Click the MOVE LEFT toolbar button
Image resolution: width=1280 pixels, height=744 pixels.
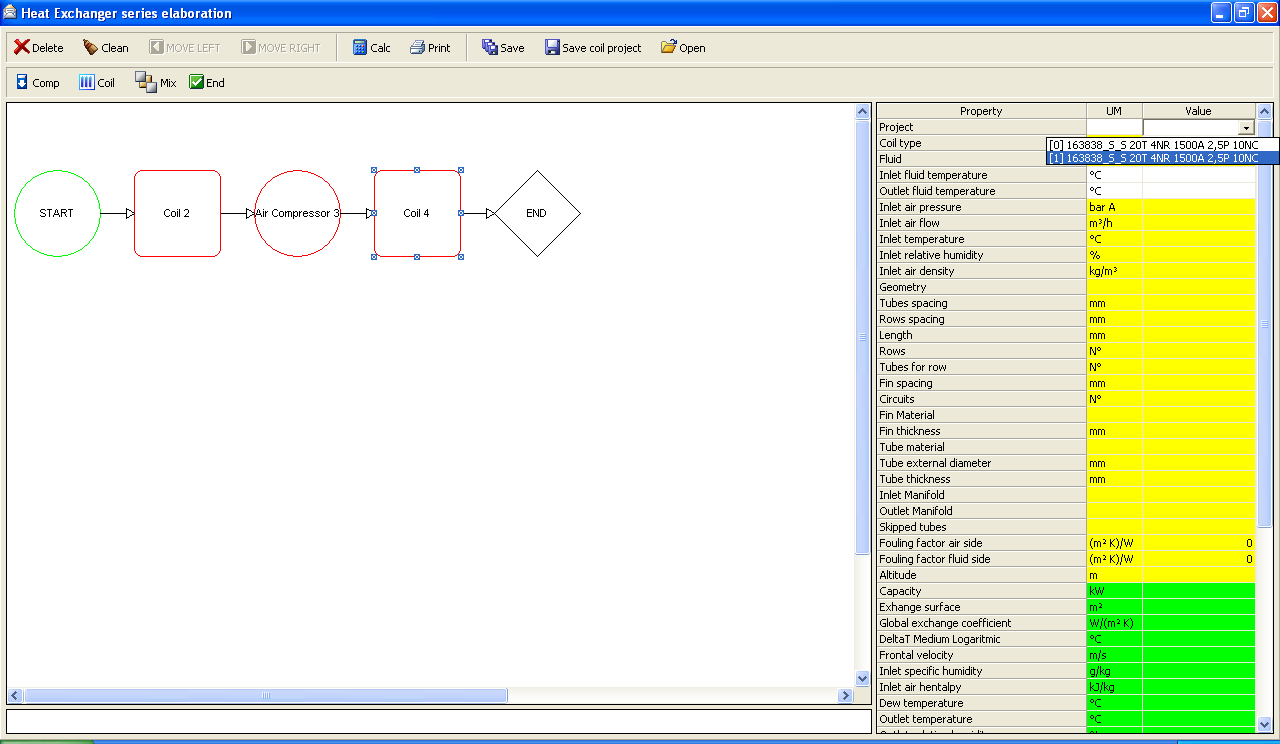click(x=185, y=48)
